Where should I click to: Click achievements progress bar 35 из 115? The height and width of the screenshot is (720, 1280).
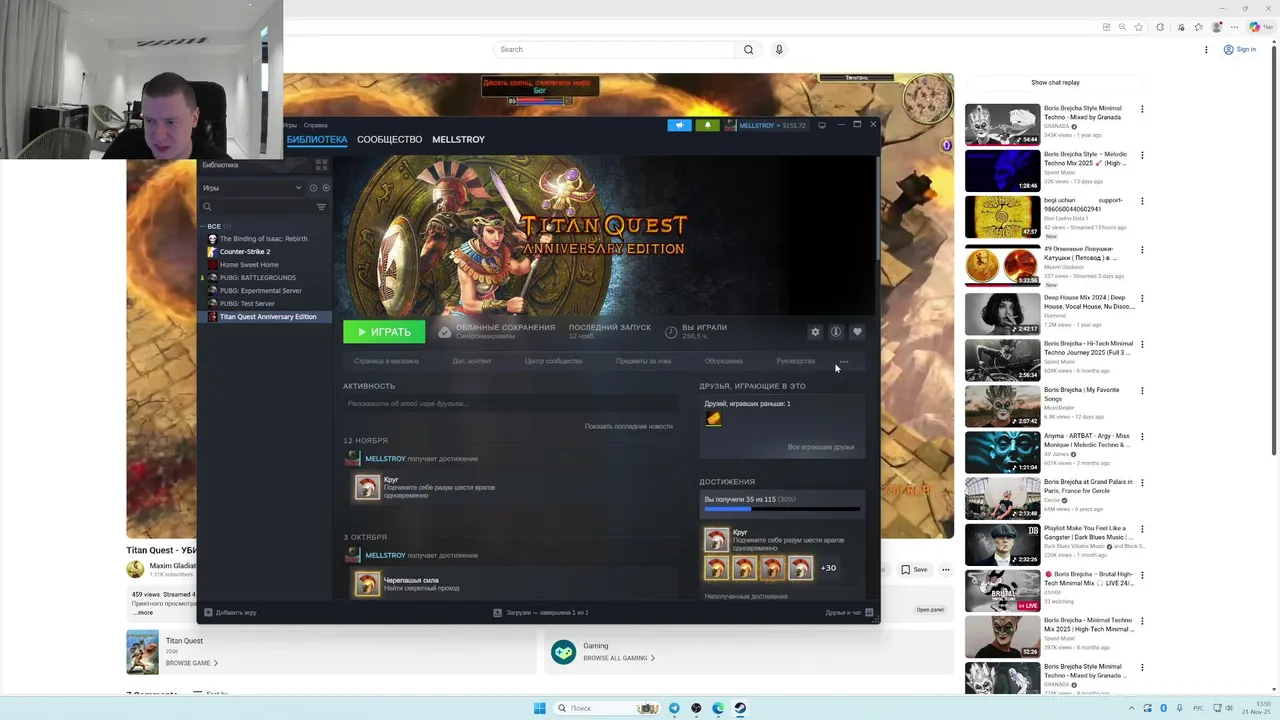(x=781, y=508)
